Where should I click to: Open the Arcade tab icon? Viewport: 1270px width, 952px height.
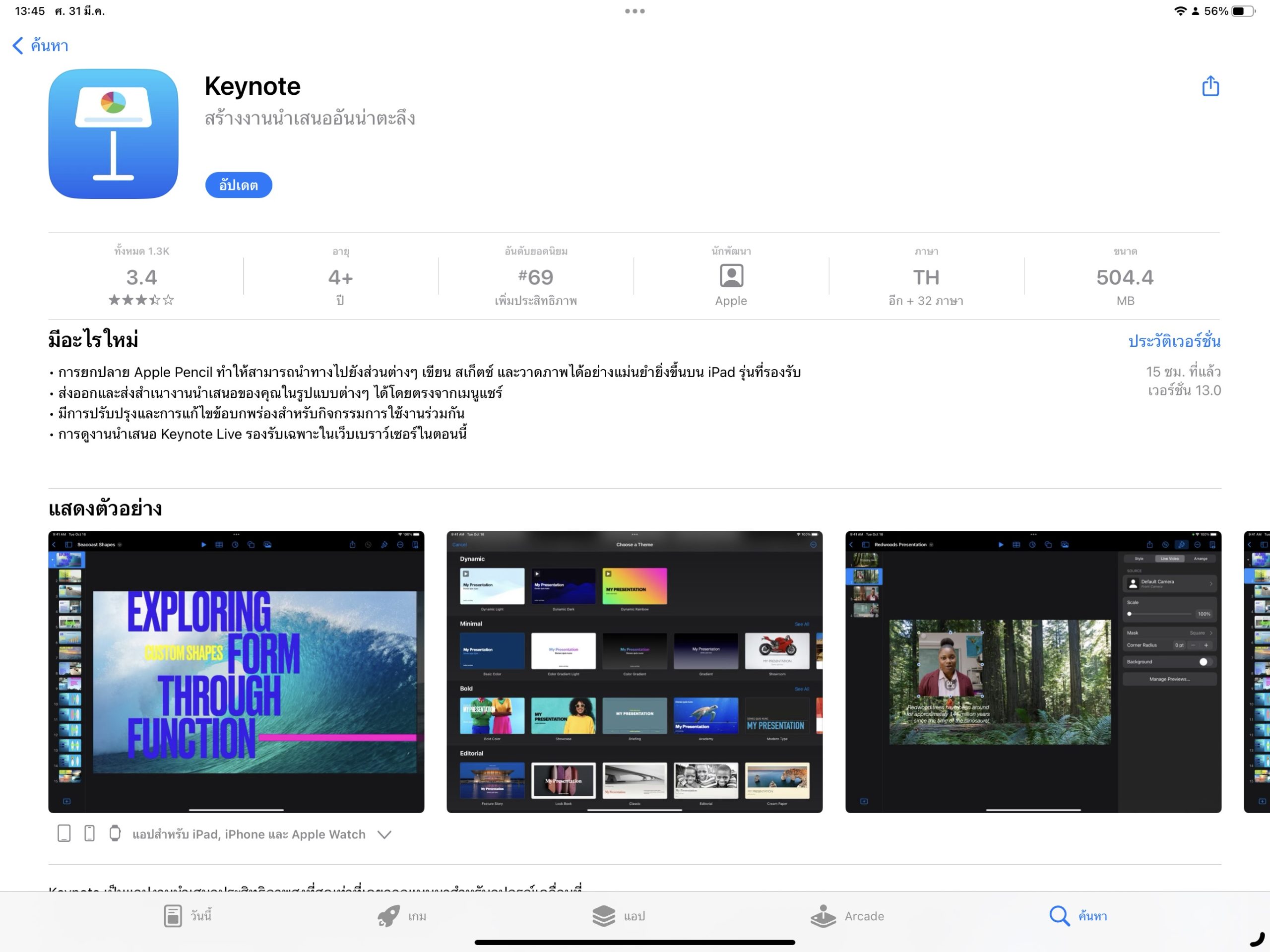pyautogui.click(x=823, y=915)
